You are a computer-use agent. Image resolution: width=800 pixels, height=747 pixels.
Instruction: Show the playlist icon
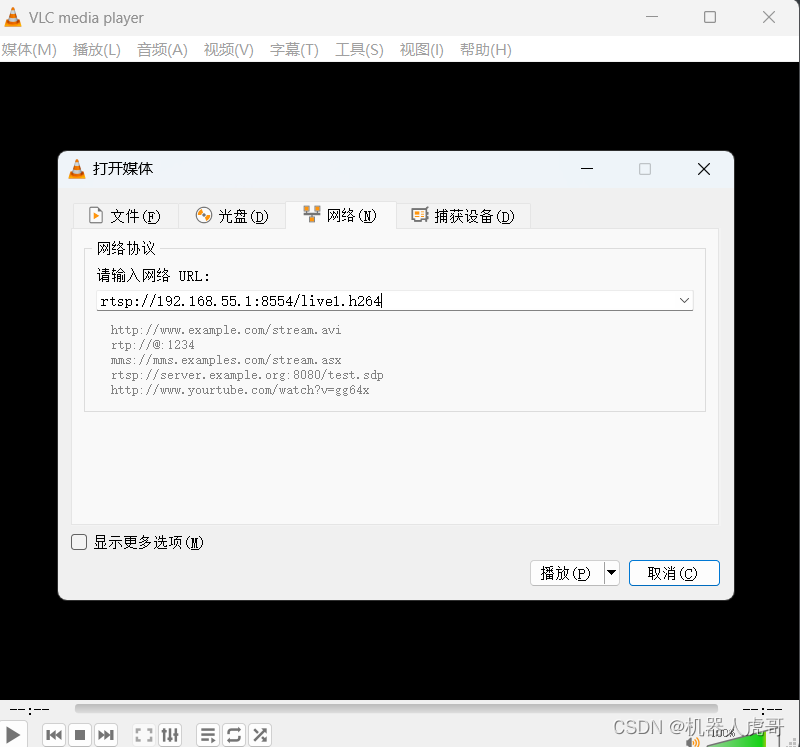(x=207, y=734)
